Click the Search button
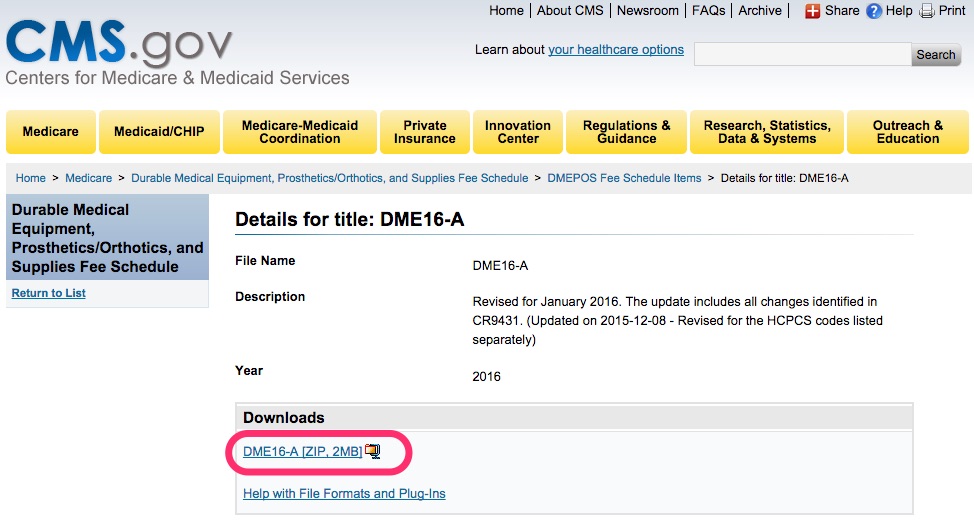 click(x=936, y=54)
